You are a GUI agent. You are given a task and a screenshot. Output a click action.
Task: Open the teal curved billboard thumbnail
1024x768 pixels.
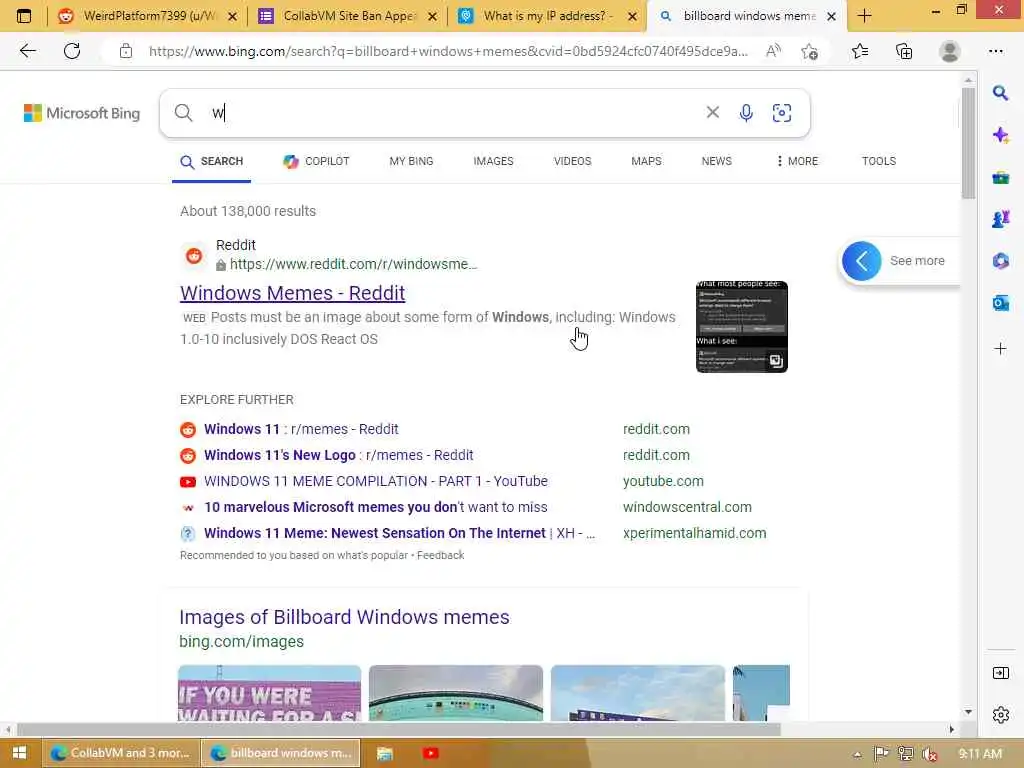click(x=456, y=693)
